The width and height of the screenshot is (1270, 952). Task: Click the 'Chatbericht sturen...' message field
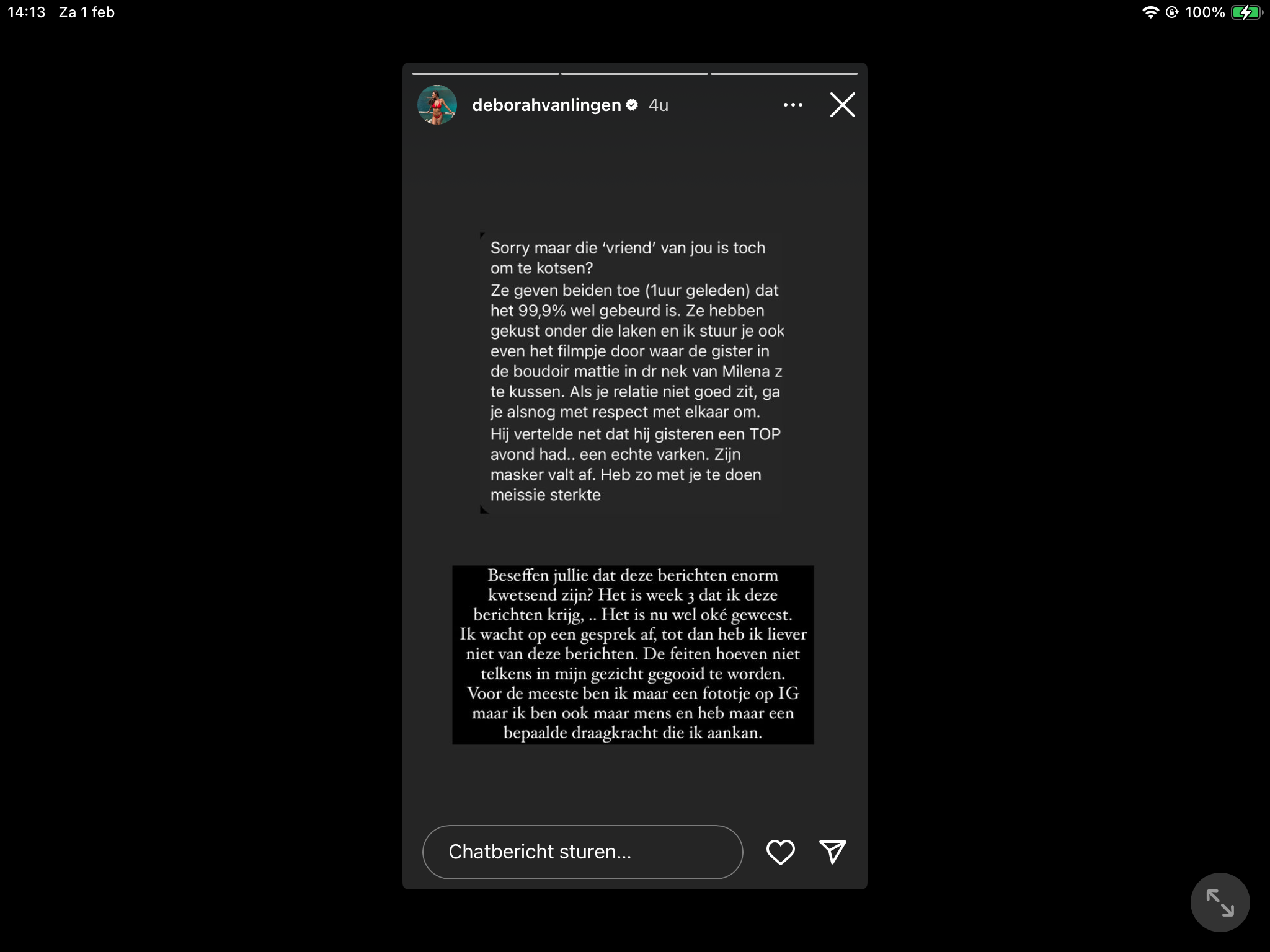point(582,852)
